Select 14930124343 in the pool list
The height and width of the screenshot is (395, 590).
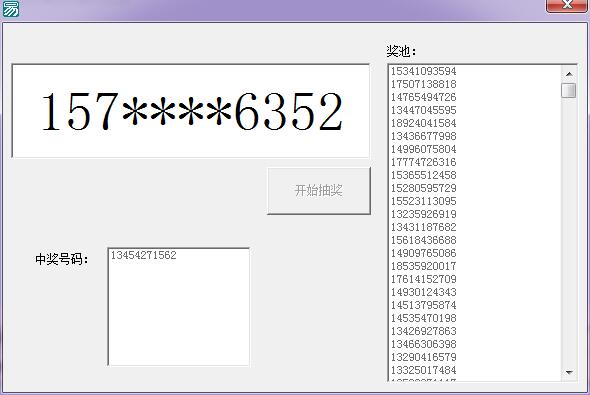pyautogui.click(x=423, y=292)
